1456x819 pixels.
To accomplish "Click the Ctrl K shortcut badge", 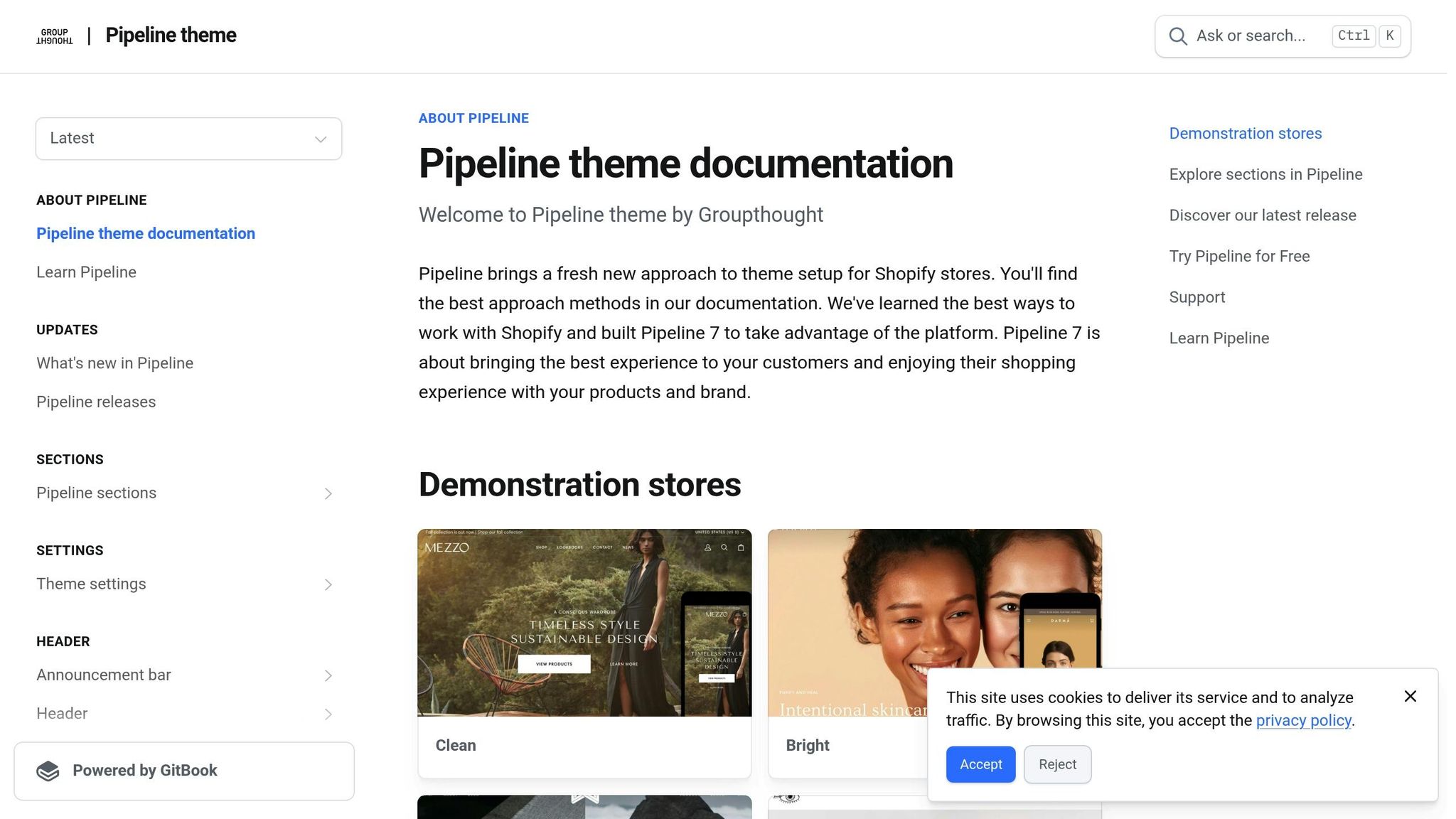I will point(1366,36).
